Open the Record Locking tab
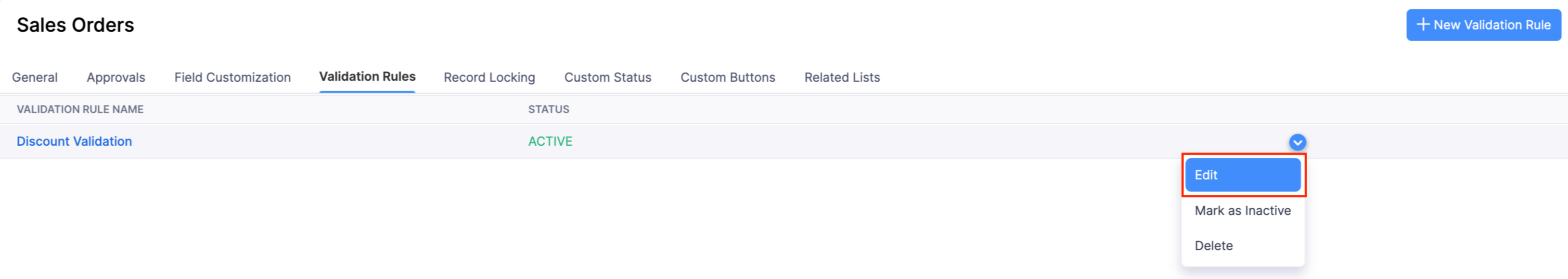Image resolution: width=1568 pixels, height=279 pixels. [489, 77]
